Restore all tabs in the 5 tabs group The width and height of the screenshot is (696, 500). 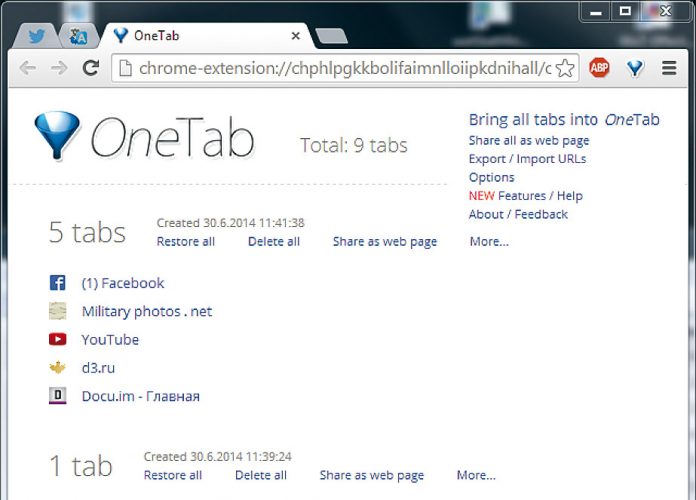point(185,241)
